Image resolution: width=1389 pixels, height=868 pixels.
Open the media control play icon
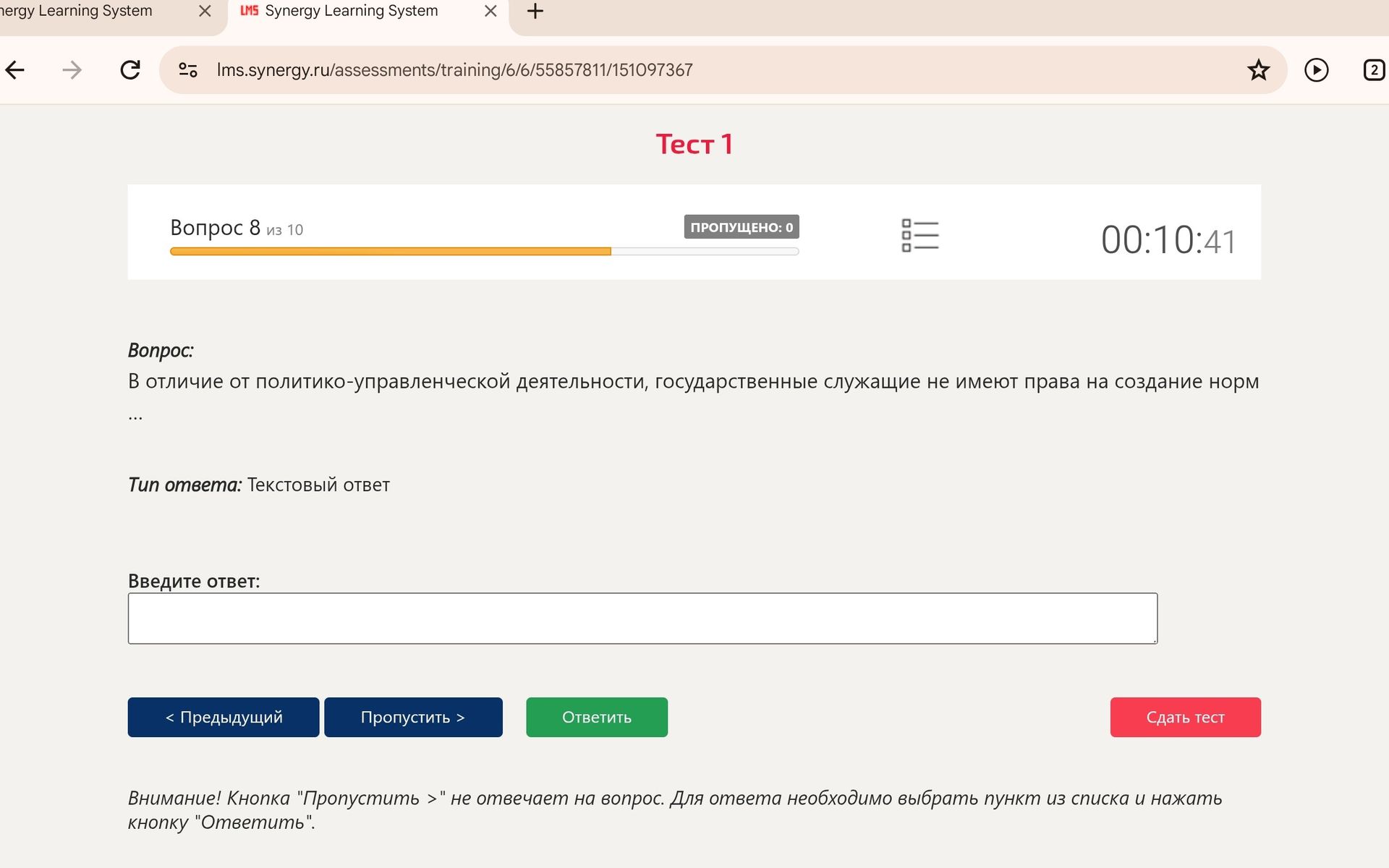[1317, 70]
